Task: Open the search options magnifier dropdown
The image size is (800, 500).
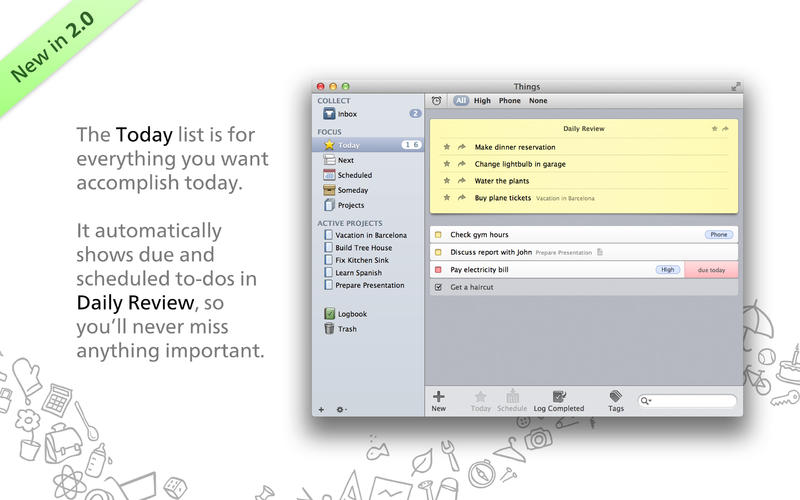Action: (x=645, y=401)
